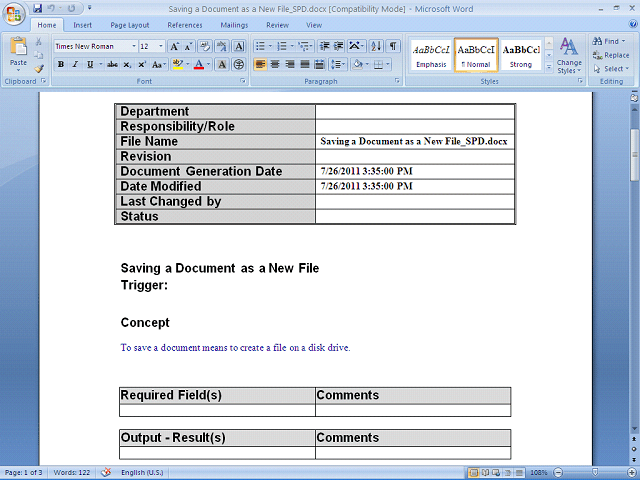Viewport: 640px width, 480px height.
Task: Apply subscript formatting
Action: [127, 64]
